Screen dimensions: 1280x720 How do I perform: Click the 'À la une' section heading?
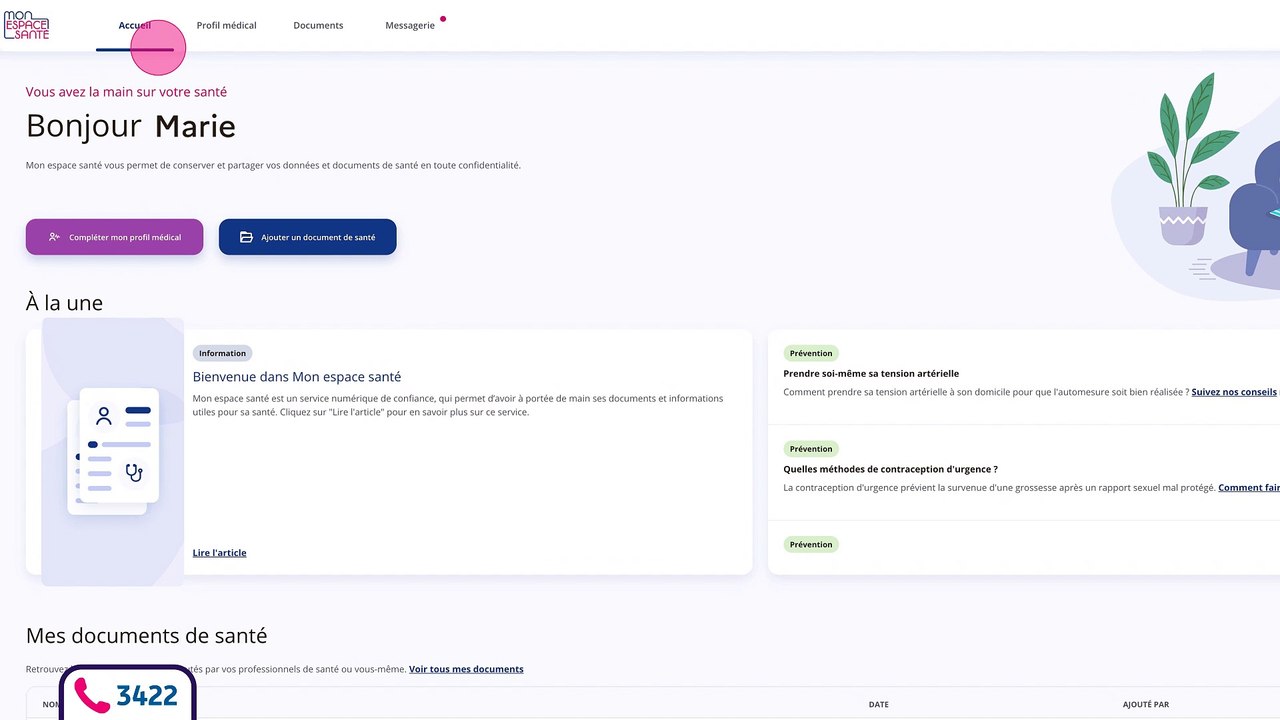tap(64, 303)
